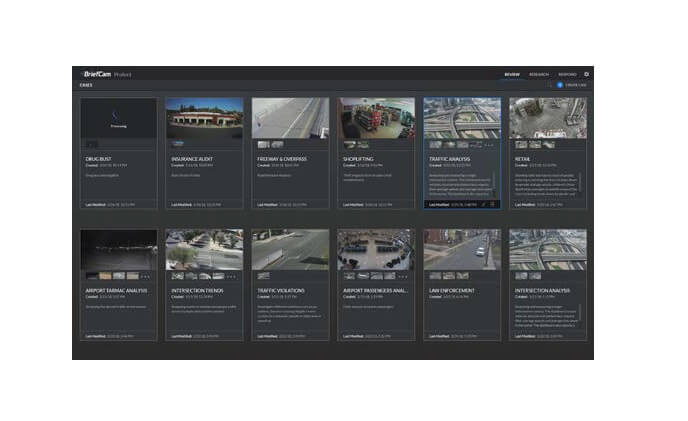The height and width of the screenshot is (421, 688).
Task: Switch to the Research tab
Action: point(538,74)
